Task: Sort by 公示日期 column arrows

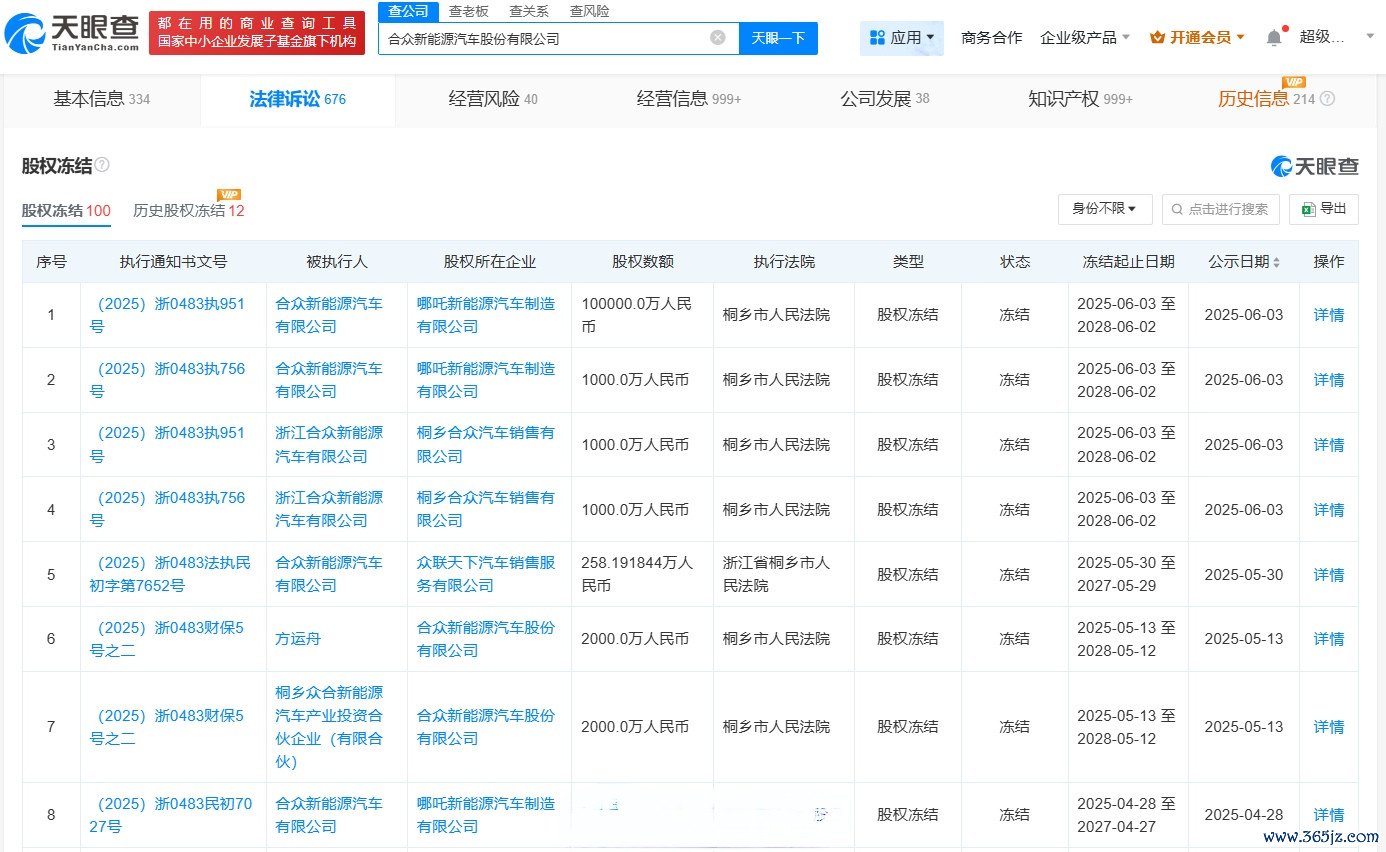Action: (x=1276, y=262)
